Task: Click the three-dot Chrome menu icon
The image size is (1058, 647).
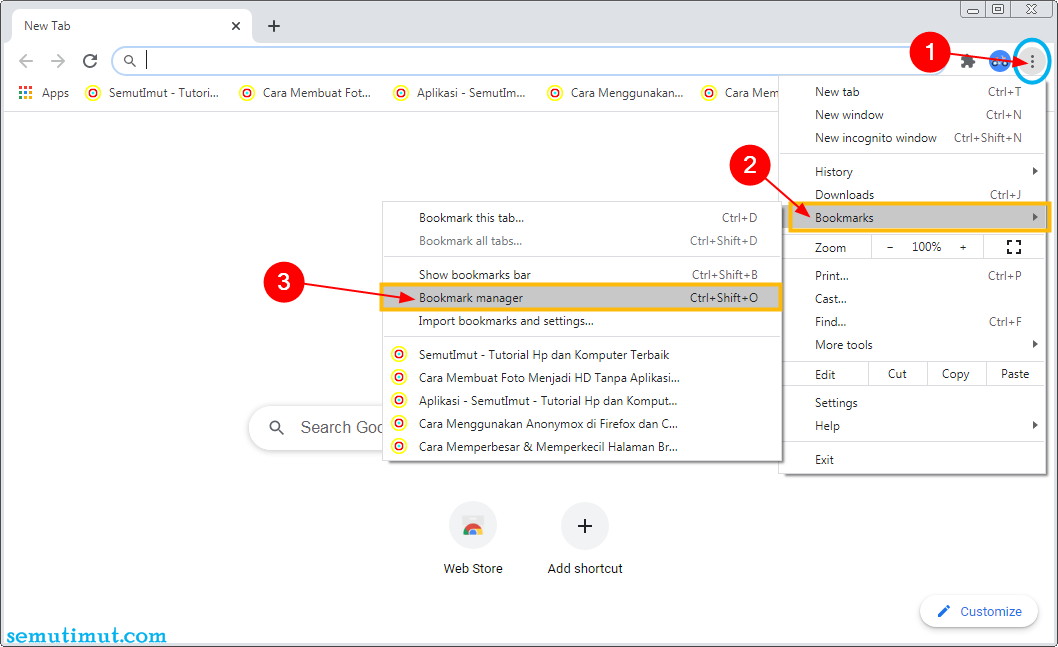Action: pos(1031,60)
